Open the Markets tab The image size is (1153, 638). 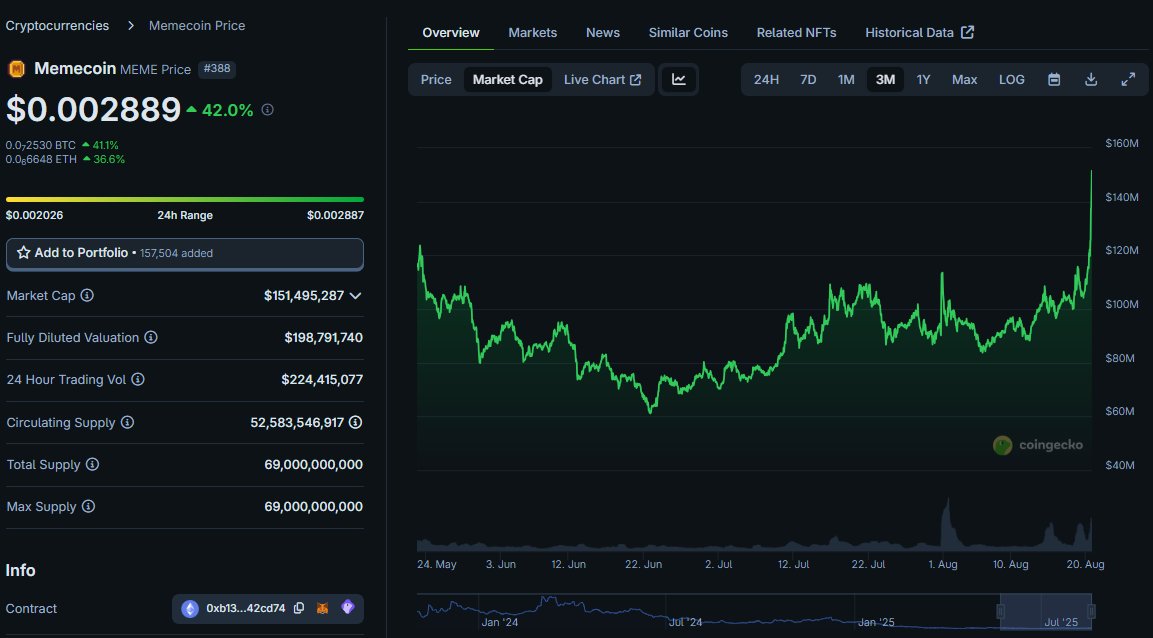(532, 32)
